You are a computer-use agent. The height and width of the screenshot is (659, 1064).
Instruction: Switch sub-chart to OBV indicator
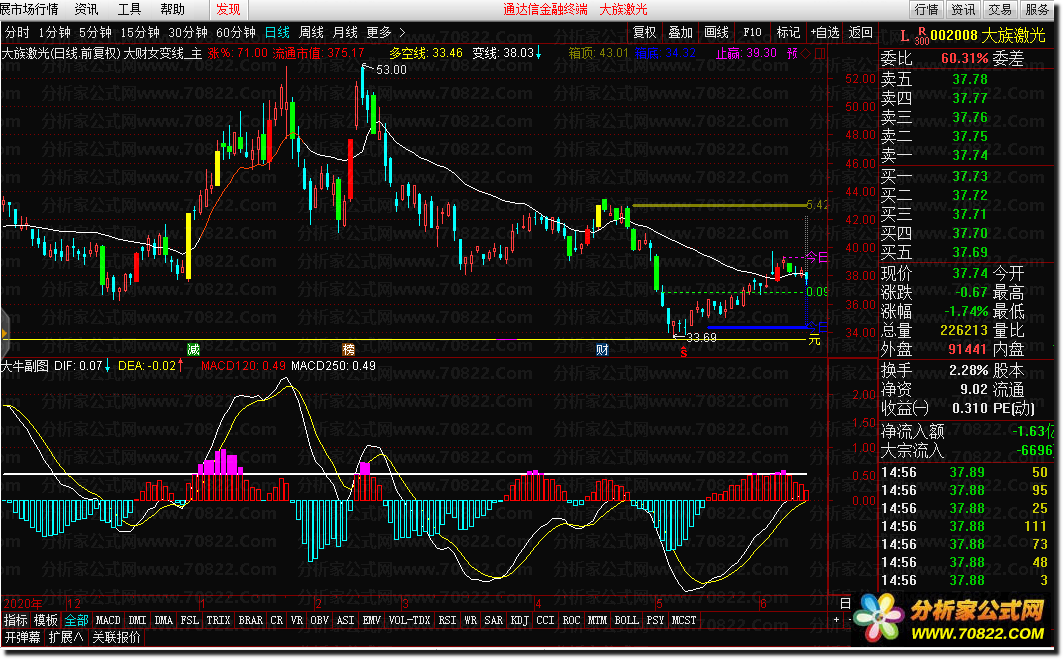click(320, 620)
